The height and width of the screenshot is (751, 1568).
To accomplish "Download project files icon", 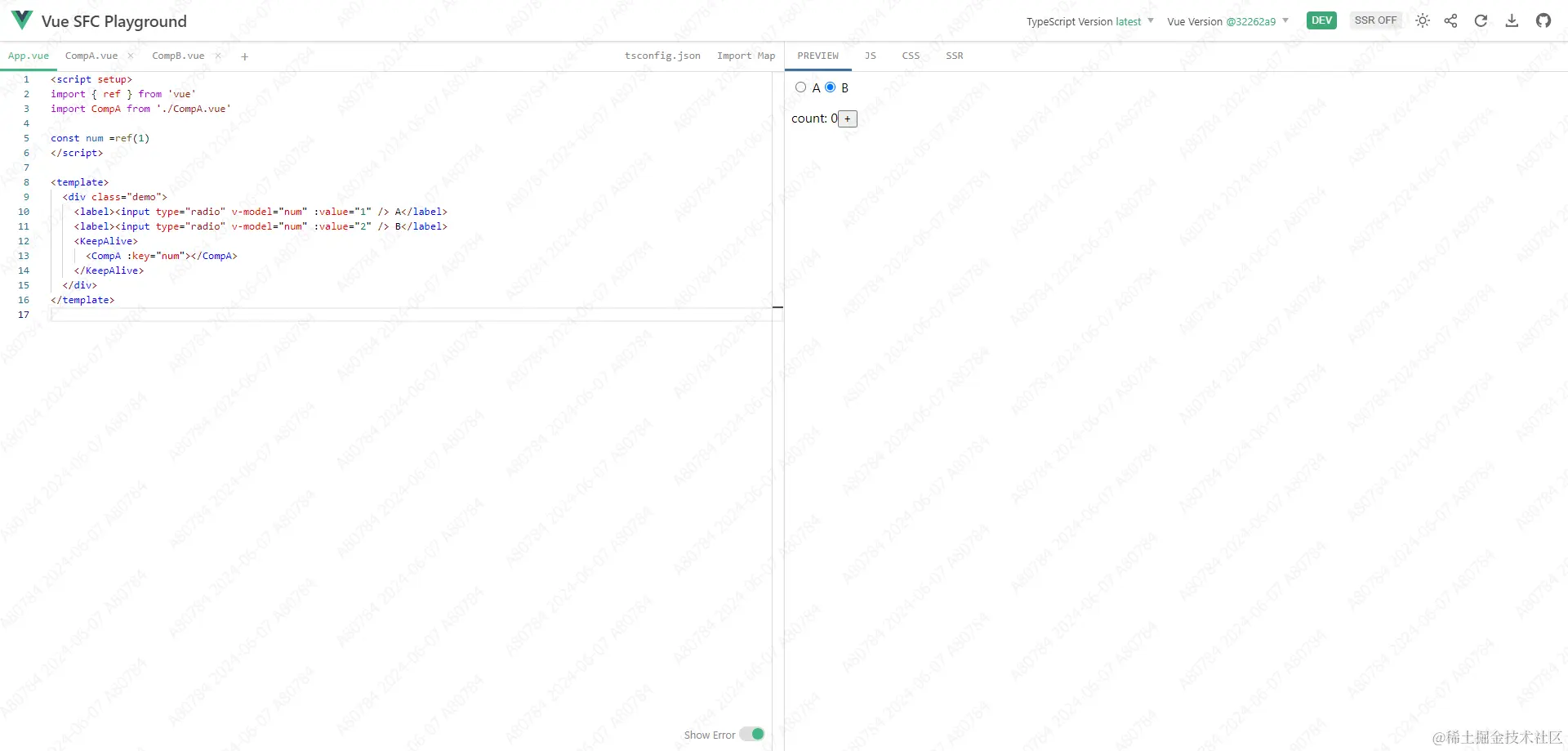I will 1512,20.
